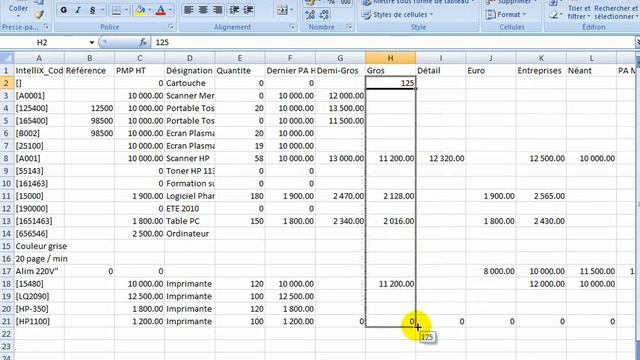
Task: Click cell H2 containing 125
Action: pyautogui.click(x=391, y=83)
